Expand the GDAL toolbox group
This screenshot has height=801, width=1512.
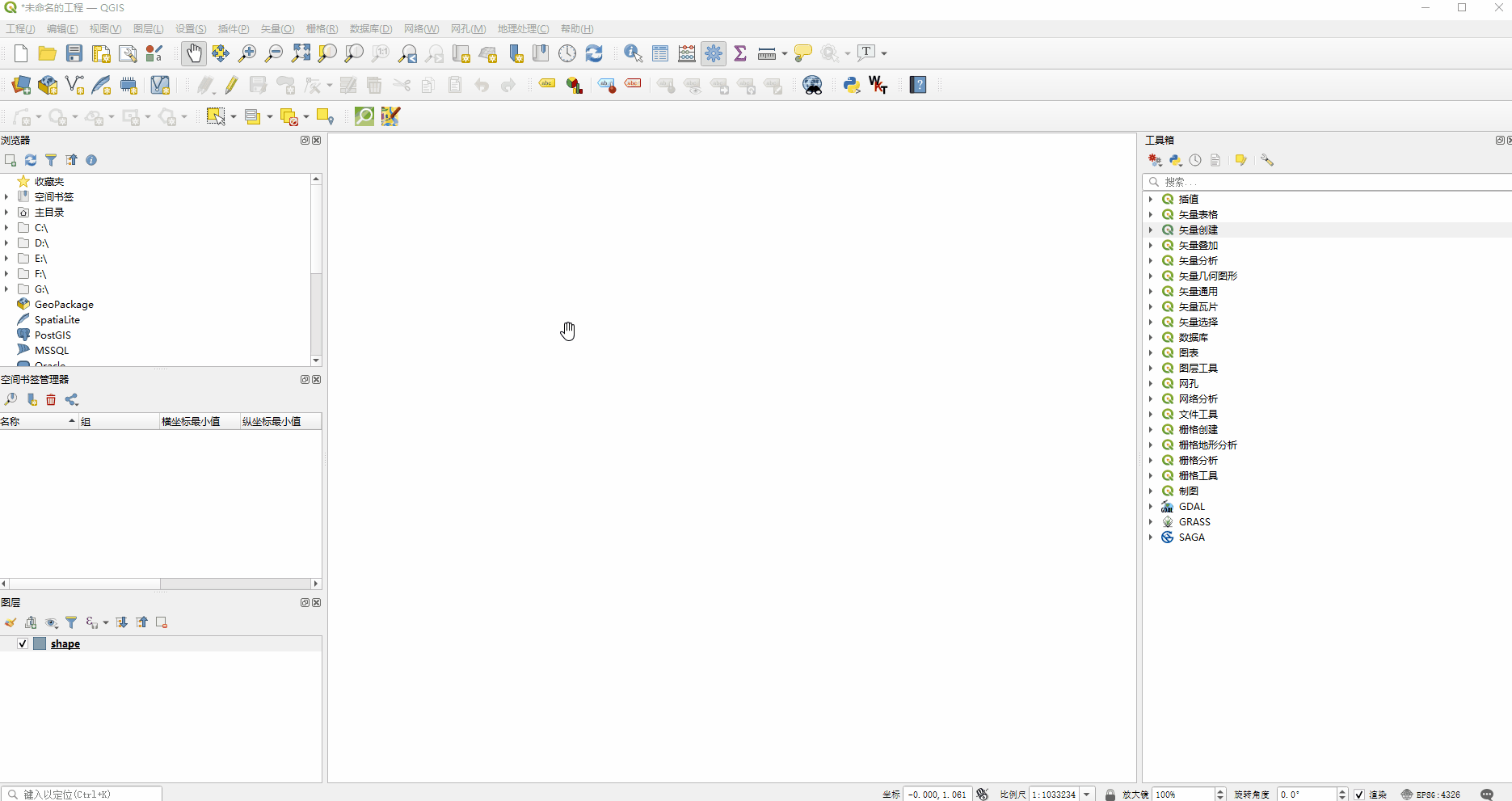click(1151, 507)
